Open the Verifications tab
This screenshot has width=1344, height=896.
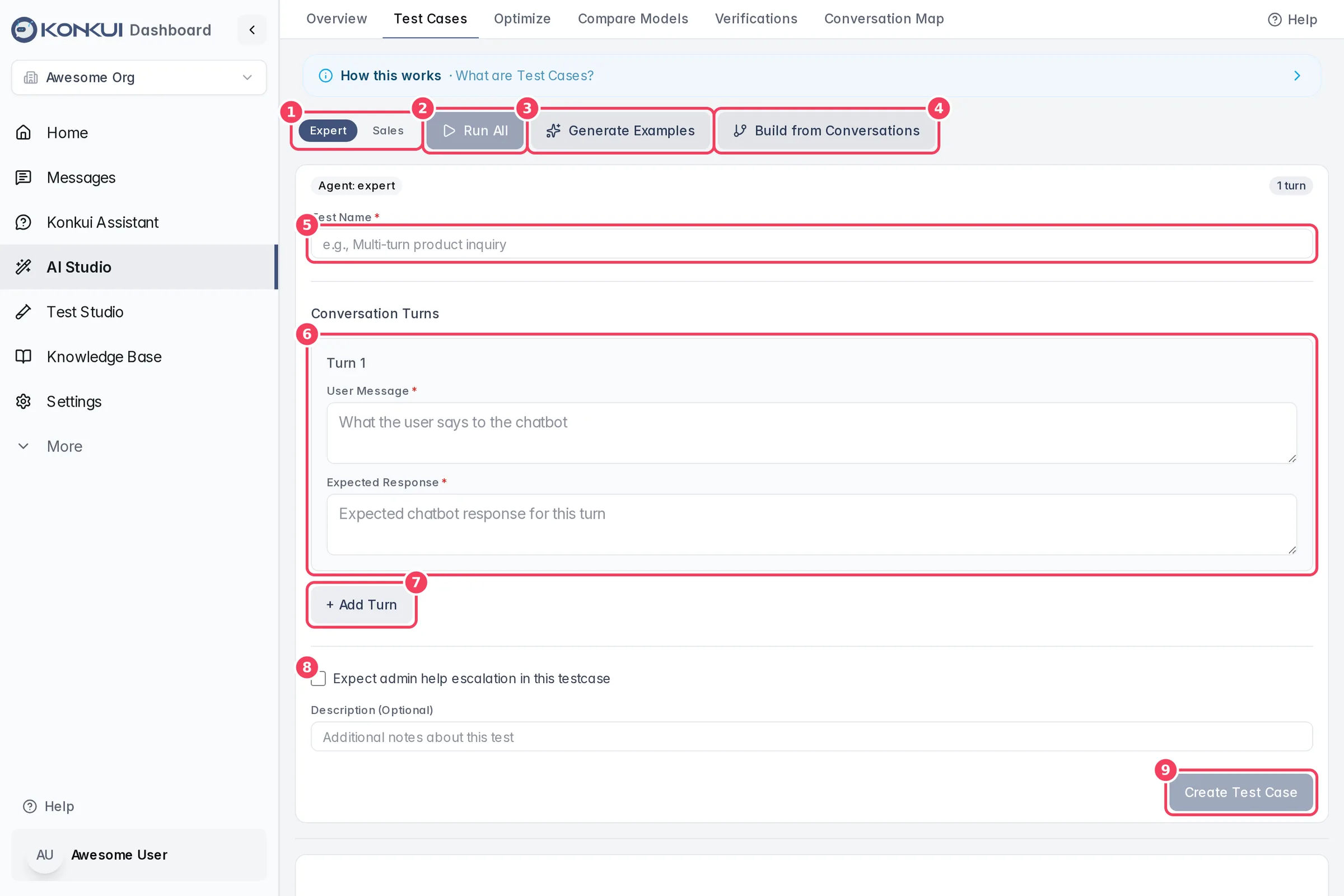tap(756, 19)
